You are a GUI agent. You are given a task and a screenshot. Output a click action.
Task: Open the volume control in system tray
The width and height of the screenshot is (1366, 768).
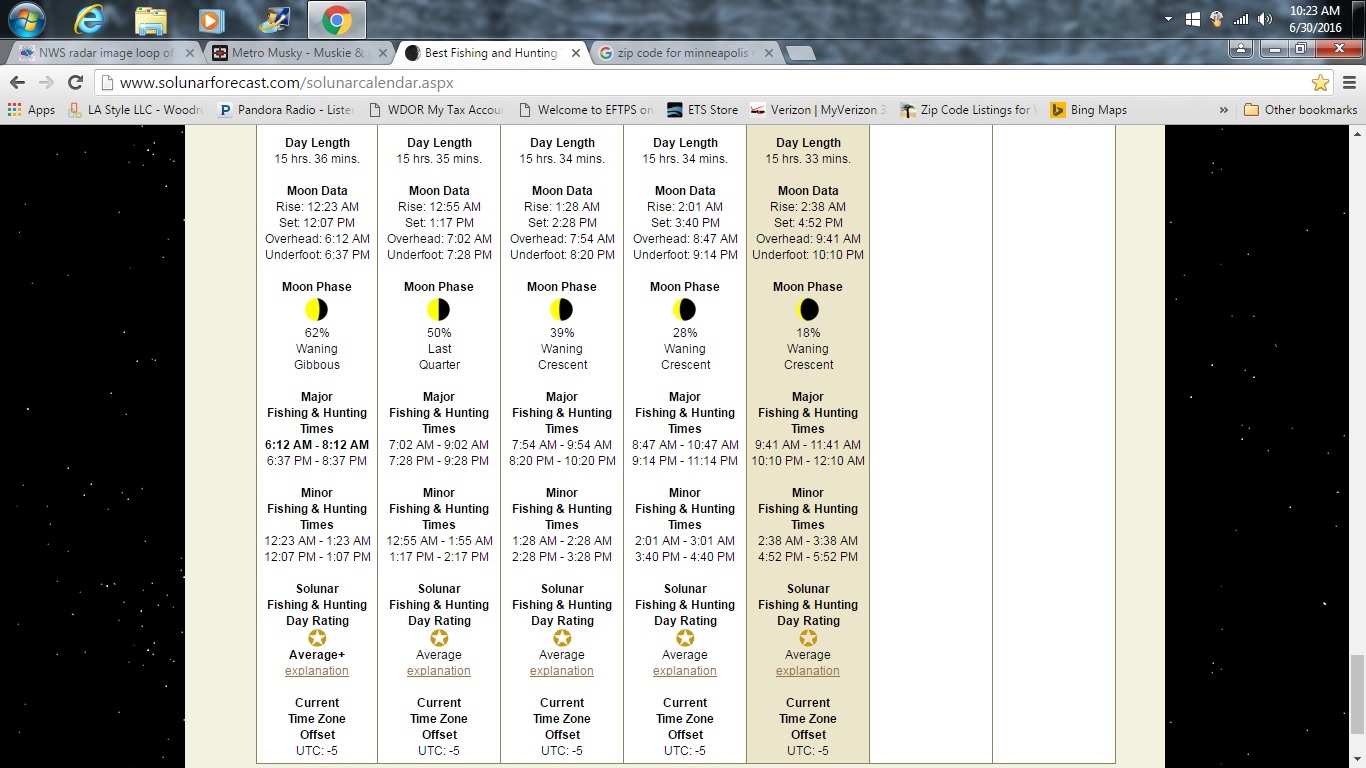click(x=1265, y=19)
